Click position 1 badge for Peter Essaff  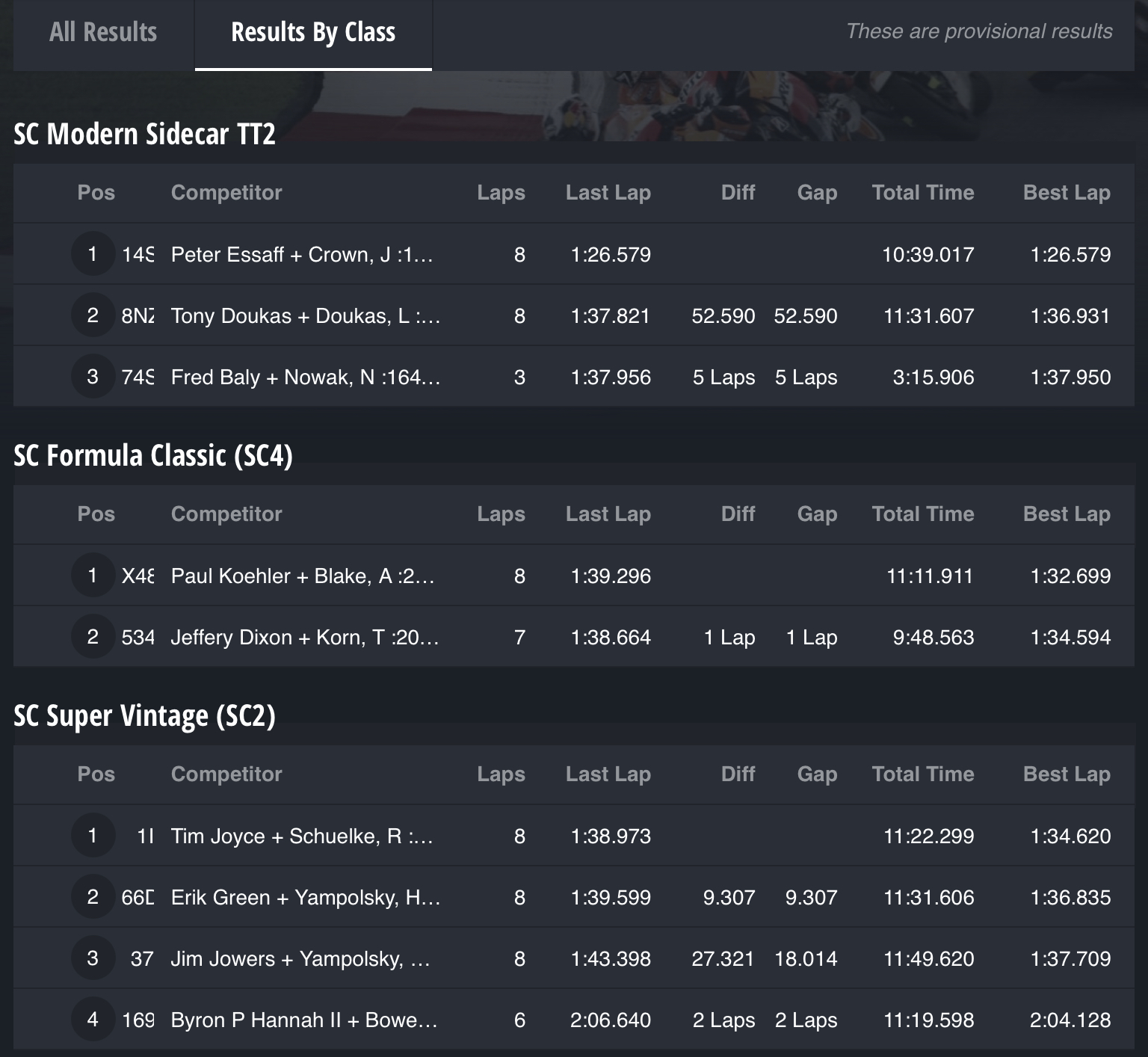click(93, 254)
